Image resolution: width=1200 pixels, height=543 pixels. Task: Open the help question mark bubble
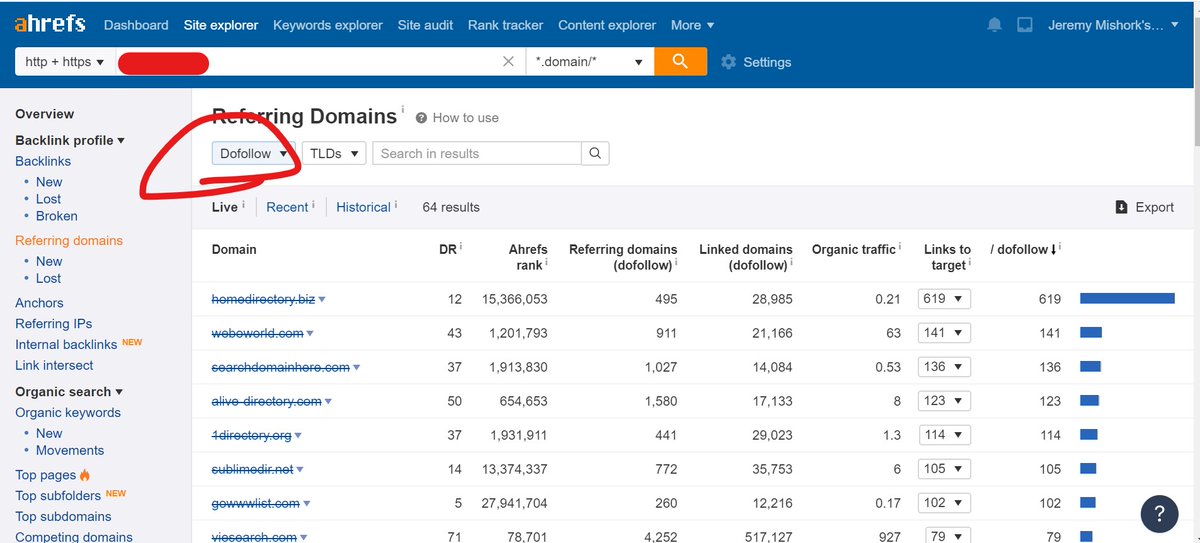[x=1160, y=514]
